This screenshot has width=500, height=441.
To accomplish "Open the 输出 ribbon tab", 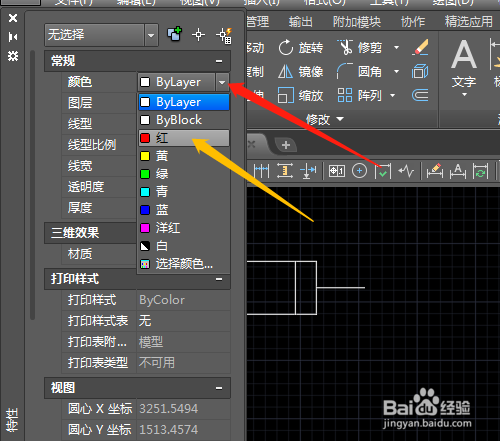I will click(301, 22).
